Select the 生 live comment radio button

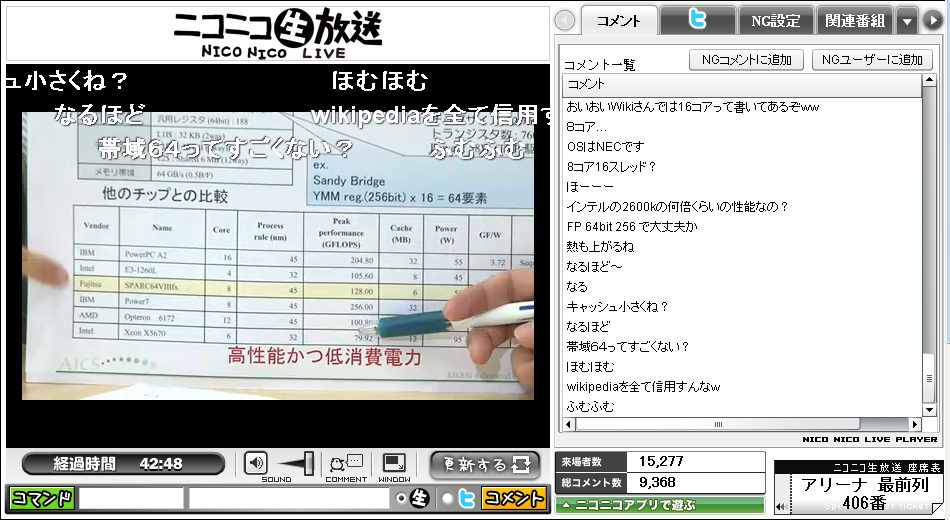pyautogui.click(x=400, y=499)
